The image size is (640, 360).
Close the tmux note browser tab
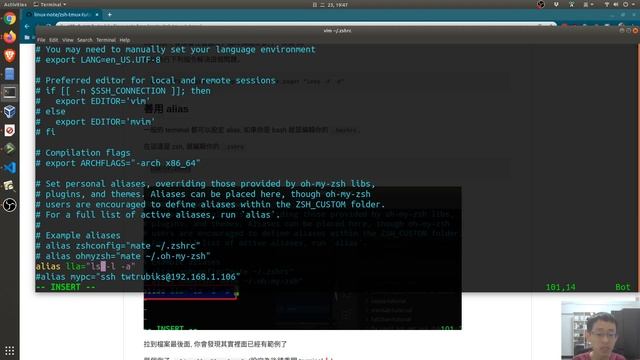(97, 15)
